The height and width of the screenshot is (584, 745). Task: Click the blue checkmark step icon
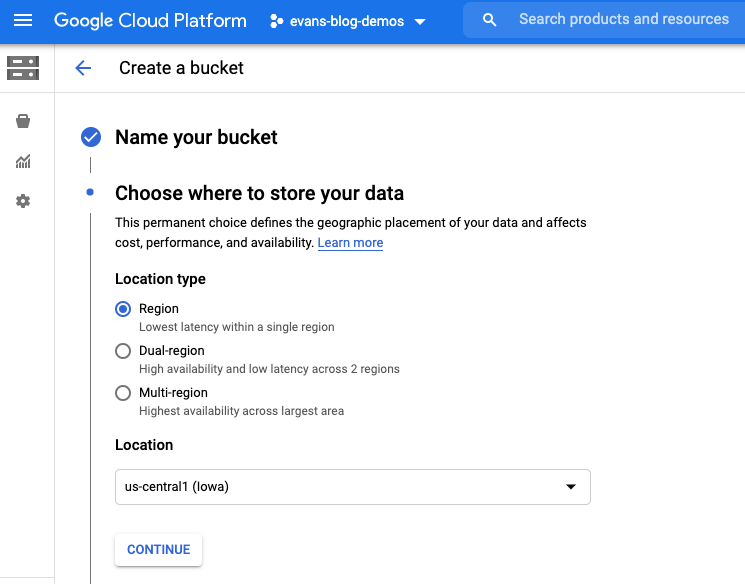click(91, 137)
